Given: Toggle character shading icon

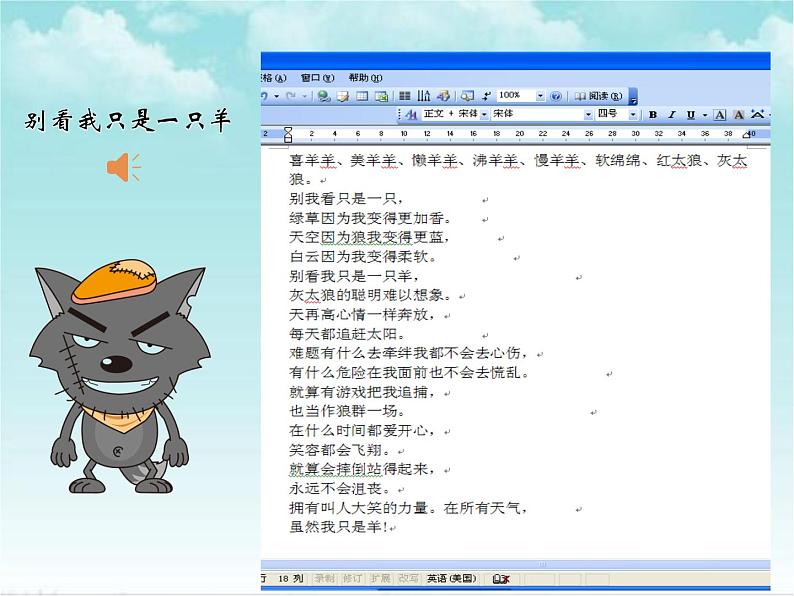Looking at the screenshot, I should click(739, 115).
